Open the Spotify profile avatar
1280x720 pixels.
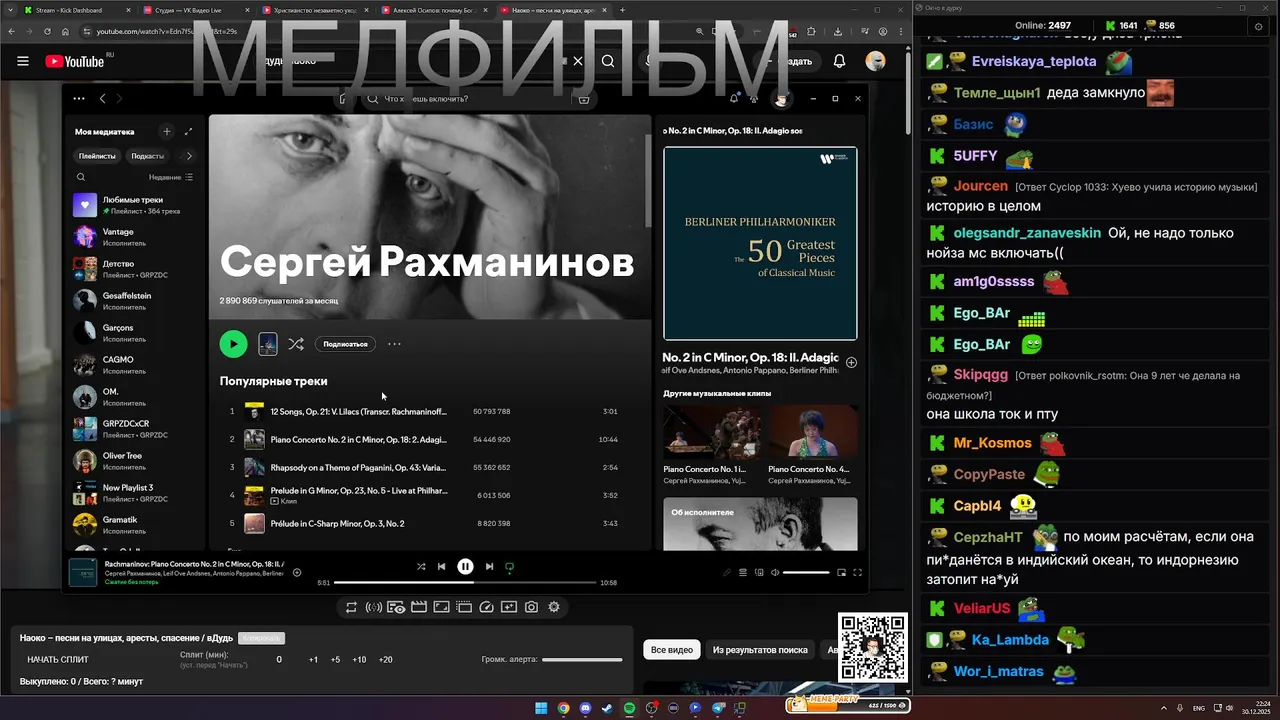[x=781, y=98]
